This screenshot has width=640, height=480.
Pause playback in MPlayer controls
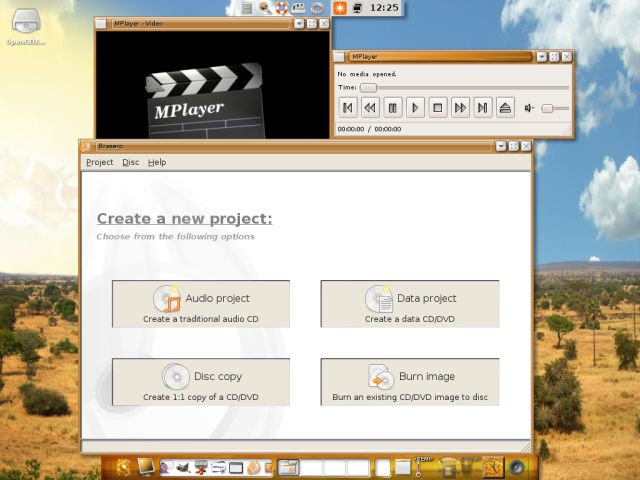click(393, 108)
